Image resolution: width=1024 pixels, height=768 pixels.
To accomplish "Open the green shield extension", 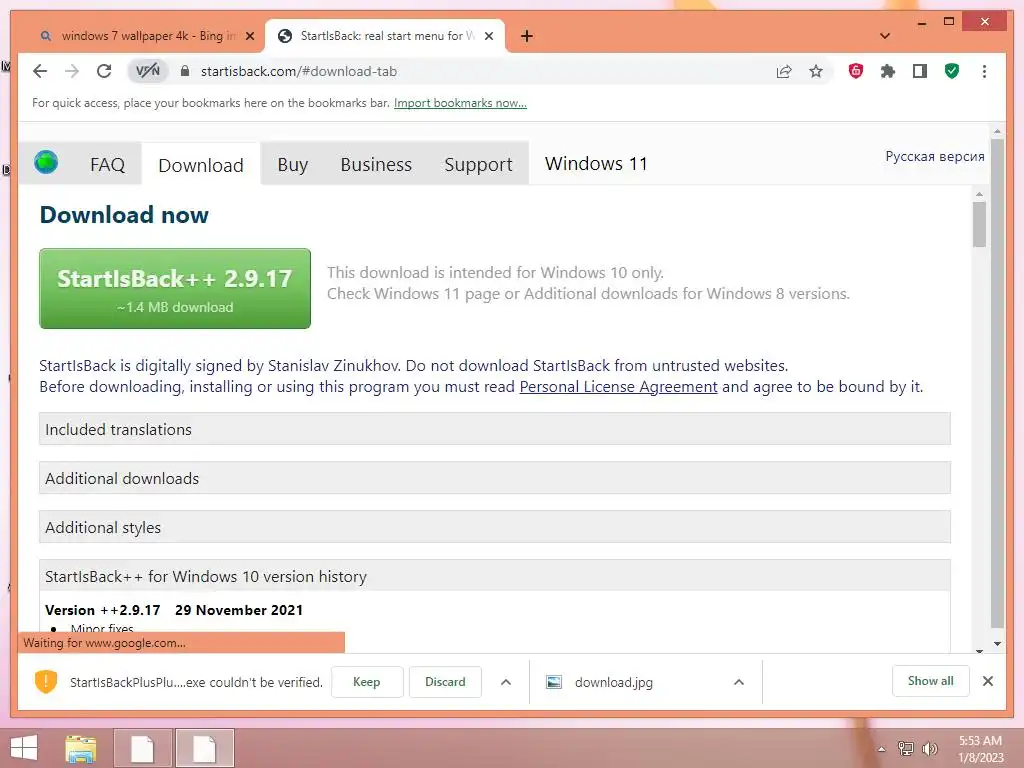I will pos(952,71).
